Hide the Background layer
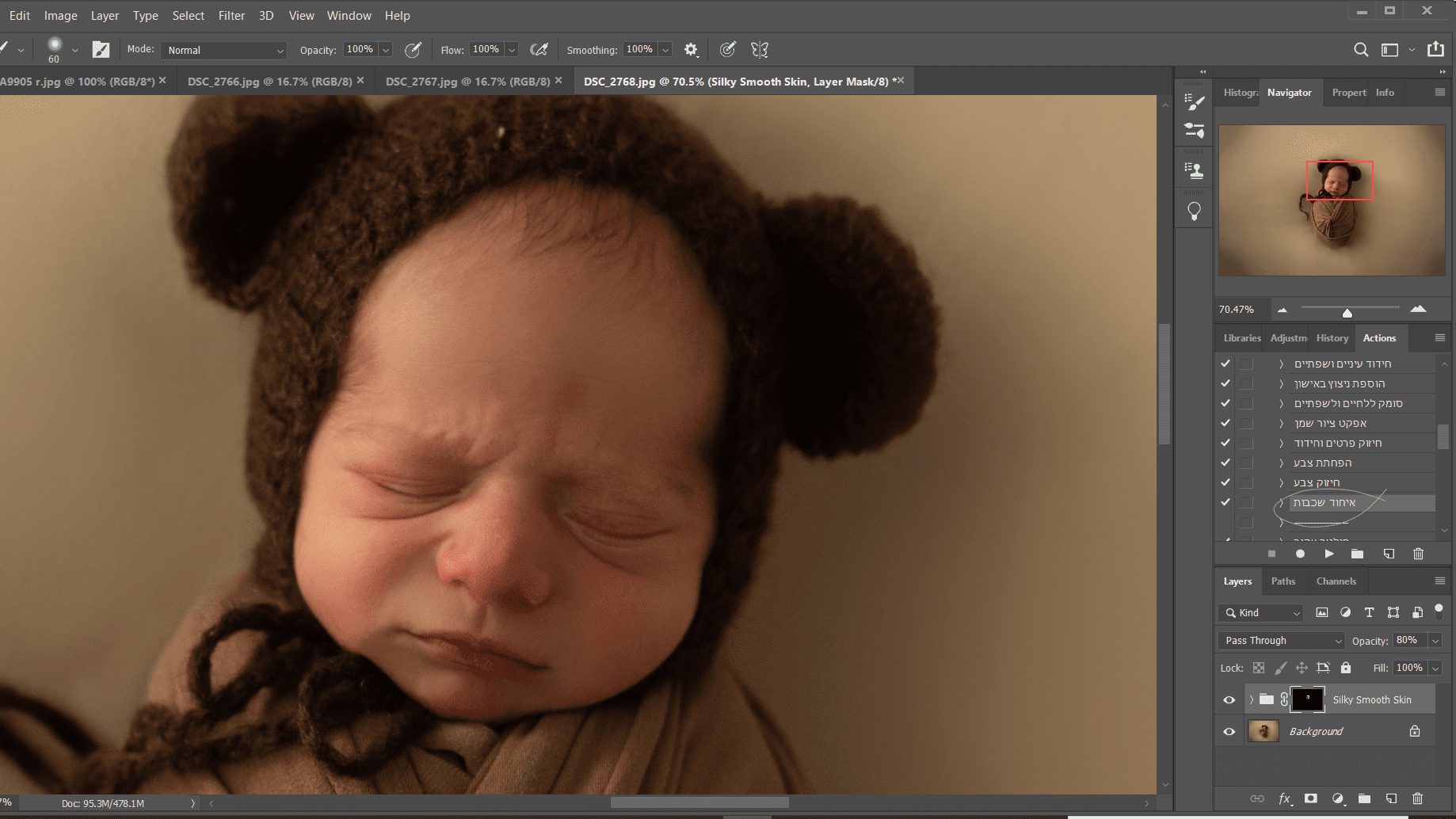 click(1229, 732)
